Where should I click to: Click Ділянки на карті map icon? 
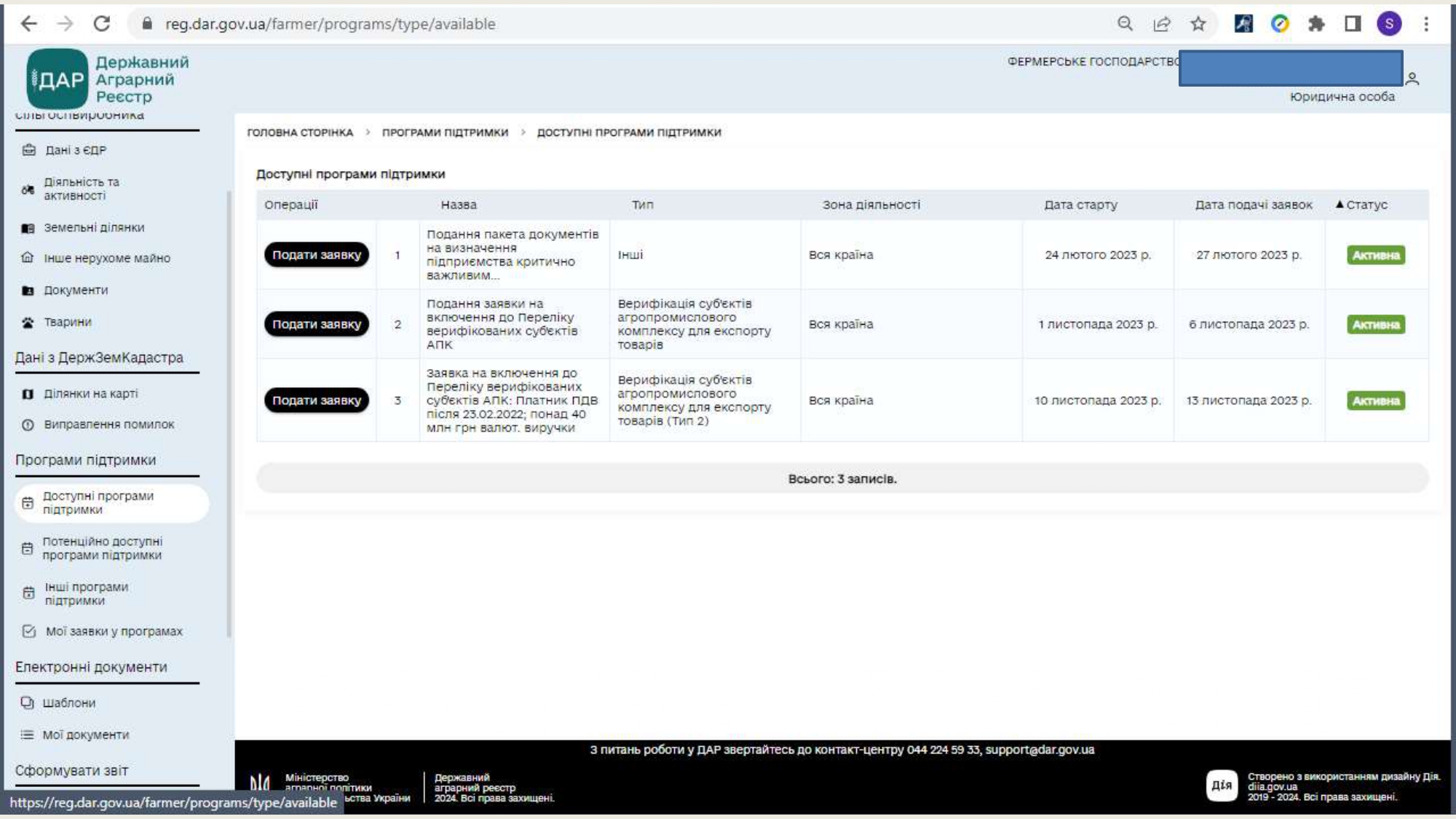(28, 394)
